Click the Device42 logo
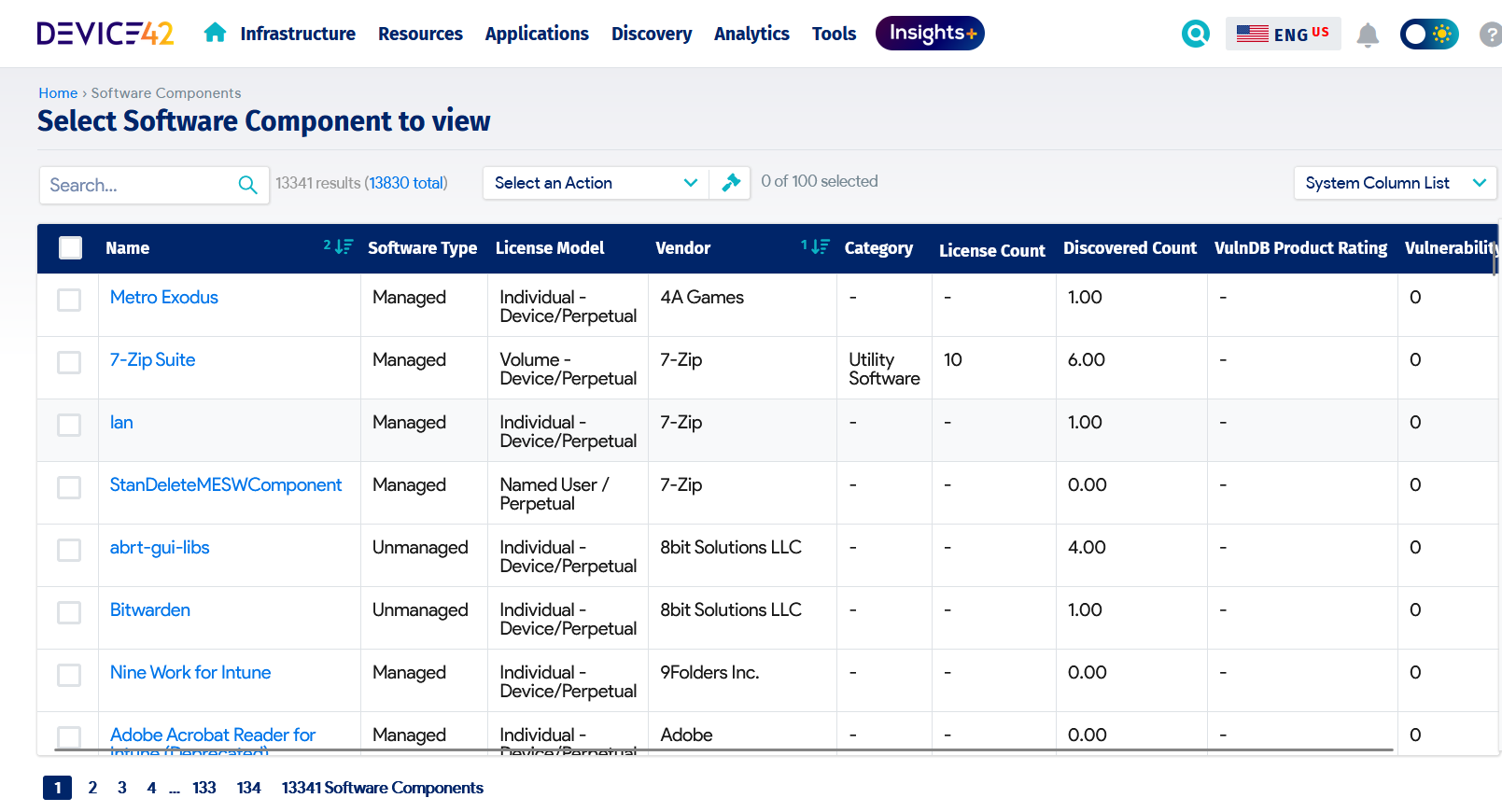The width and height of the screenshot is (1502, 812). [x=105, y=34]
